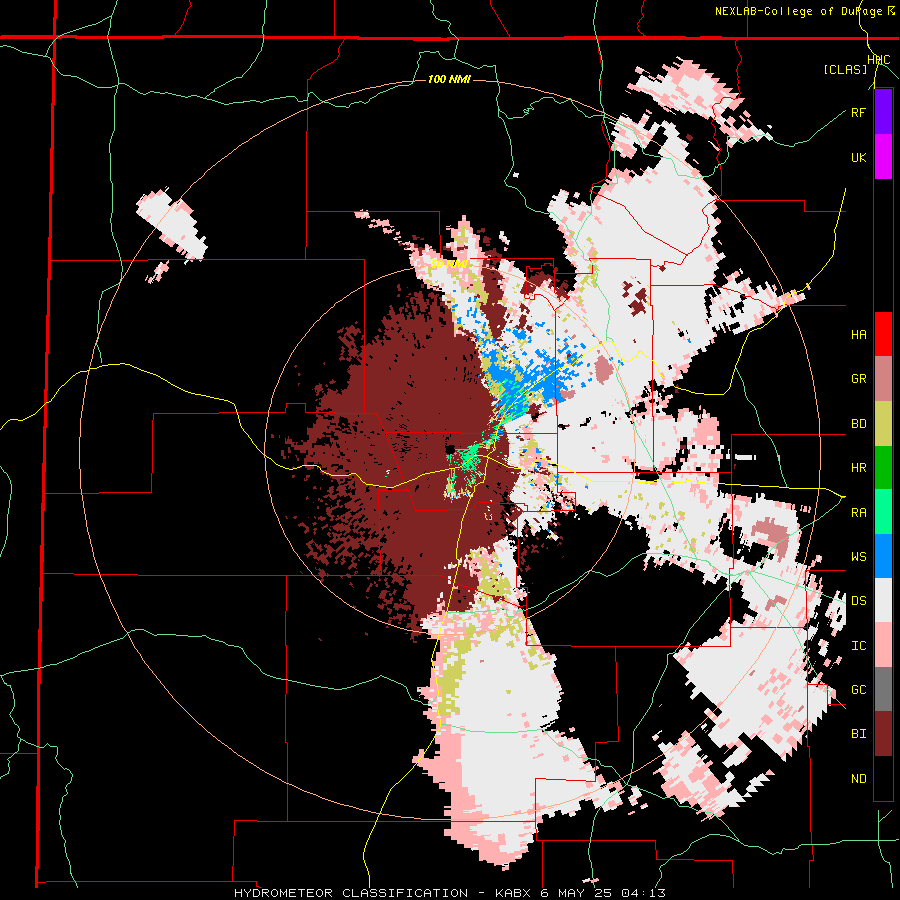Click the GC legend label

pos(859,690)
